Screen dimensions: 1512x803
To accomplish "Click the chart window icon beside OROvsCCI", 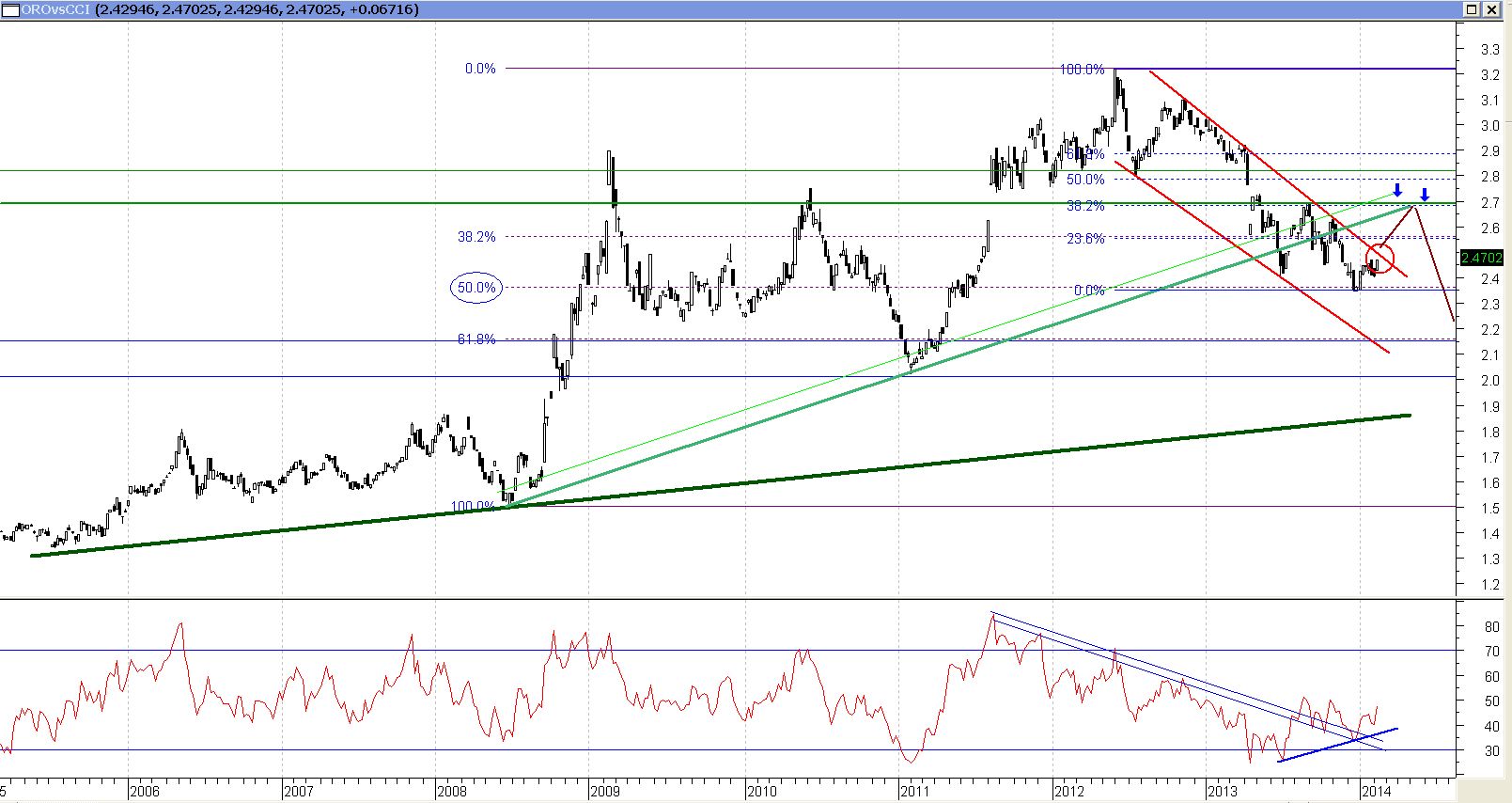I will point(8,8).
